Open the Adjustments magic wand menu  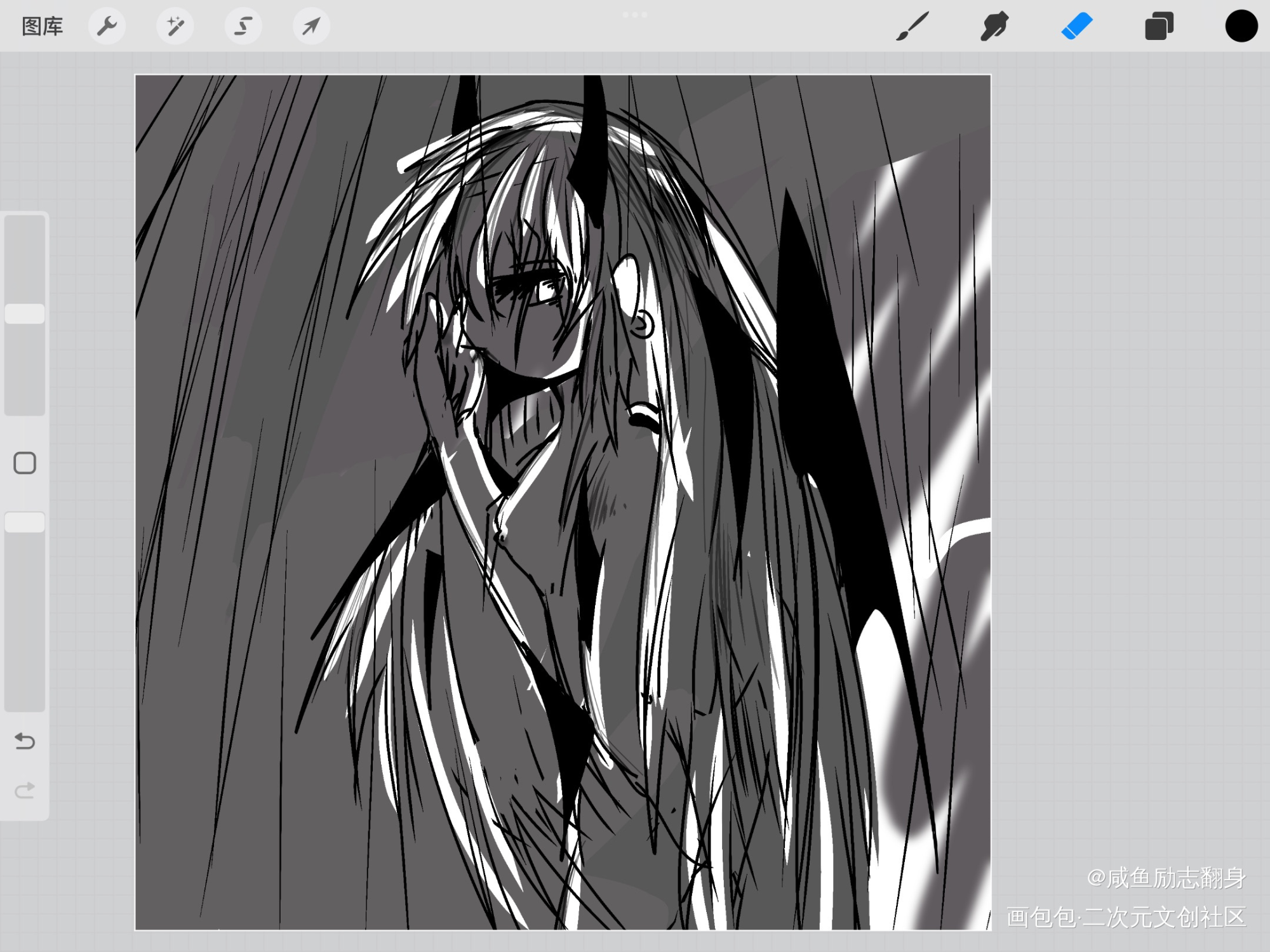pos(175,27)
